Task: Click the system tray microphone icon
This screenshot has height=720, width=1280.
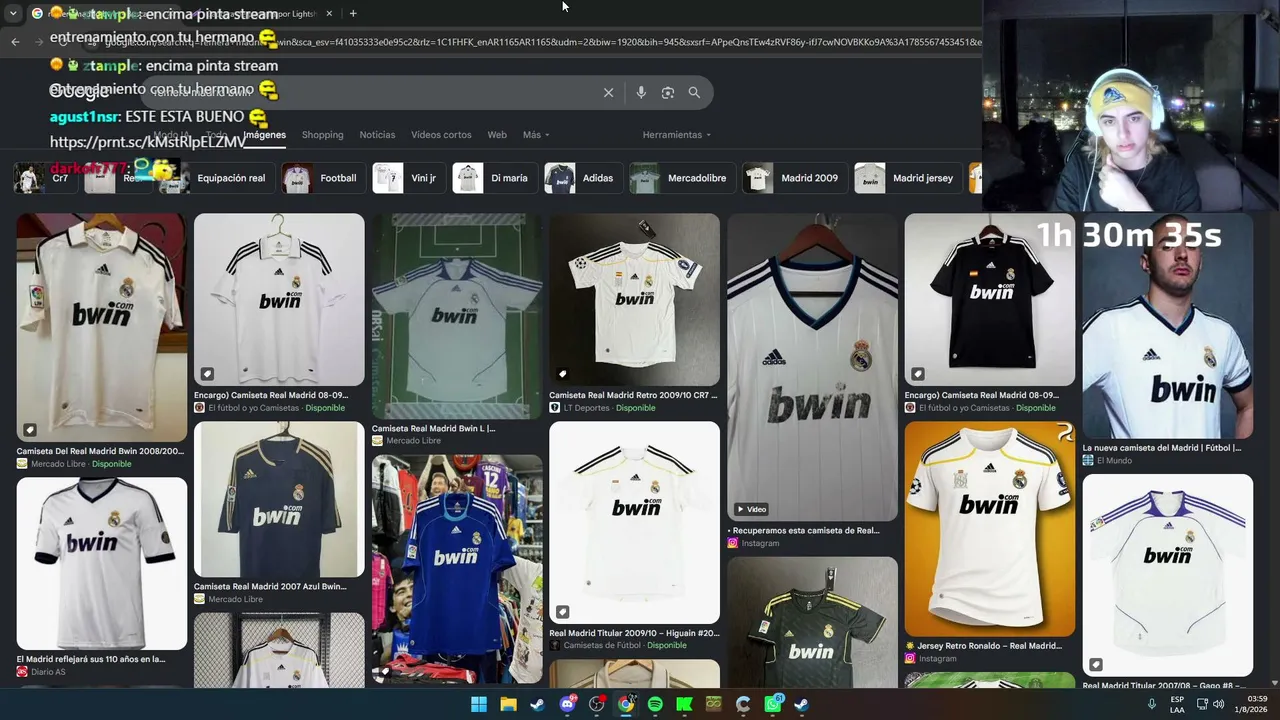Action: [1151, 704]
